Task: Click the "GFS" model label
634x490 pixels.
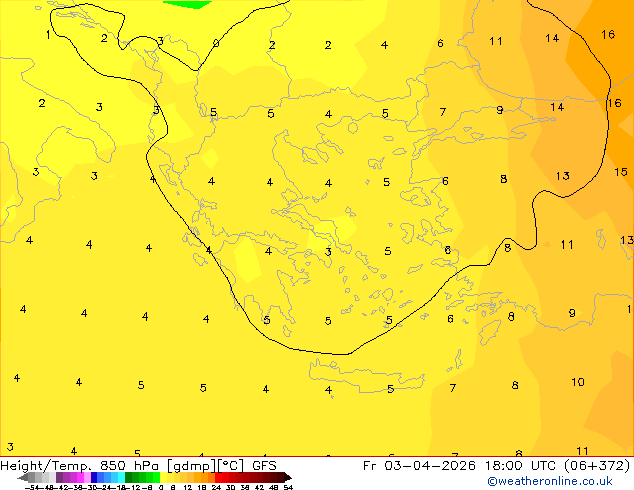Action: pyautogui.click(x=264, y=466)
